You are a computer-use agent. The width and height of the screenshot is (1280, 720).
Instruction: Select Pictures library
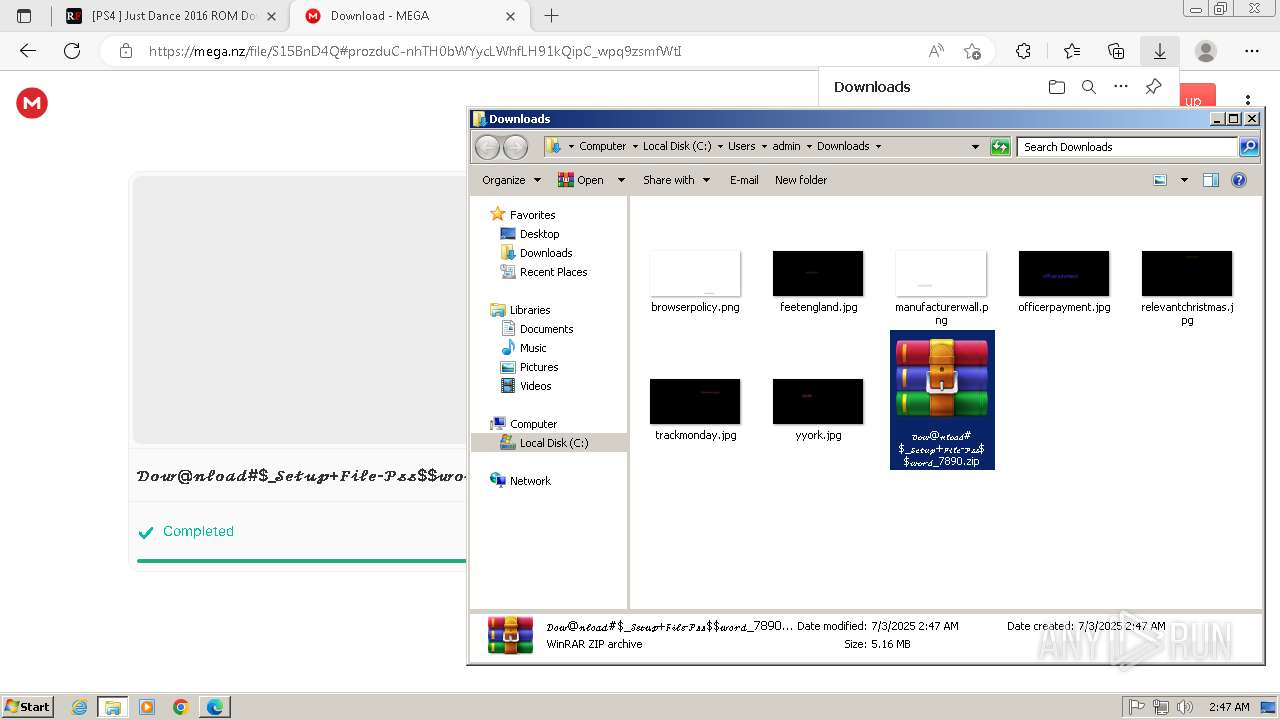click(539, 367)
